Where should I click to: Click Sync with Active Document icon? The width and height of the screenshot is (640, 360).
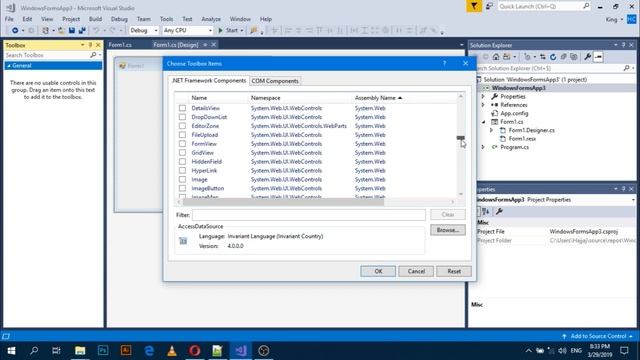[542, 57]
